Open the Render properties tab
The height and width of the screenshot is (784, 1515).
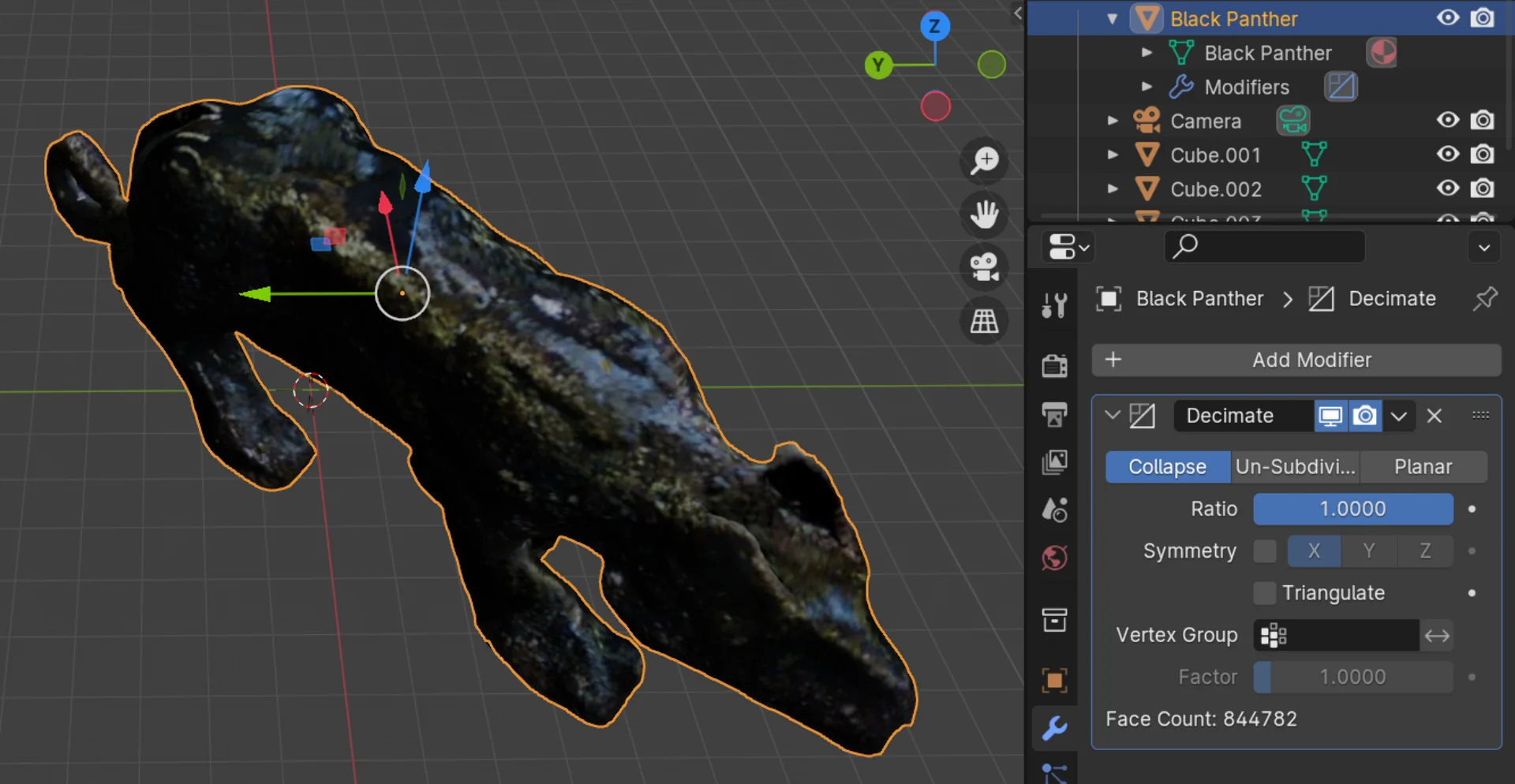pos(1054,366)
